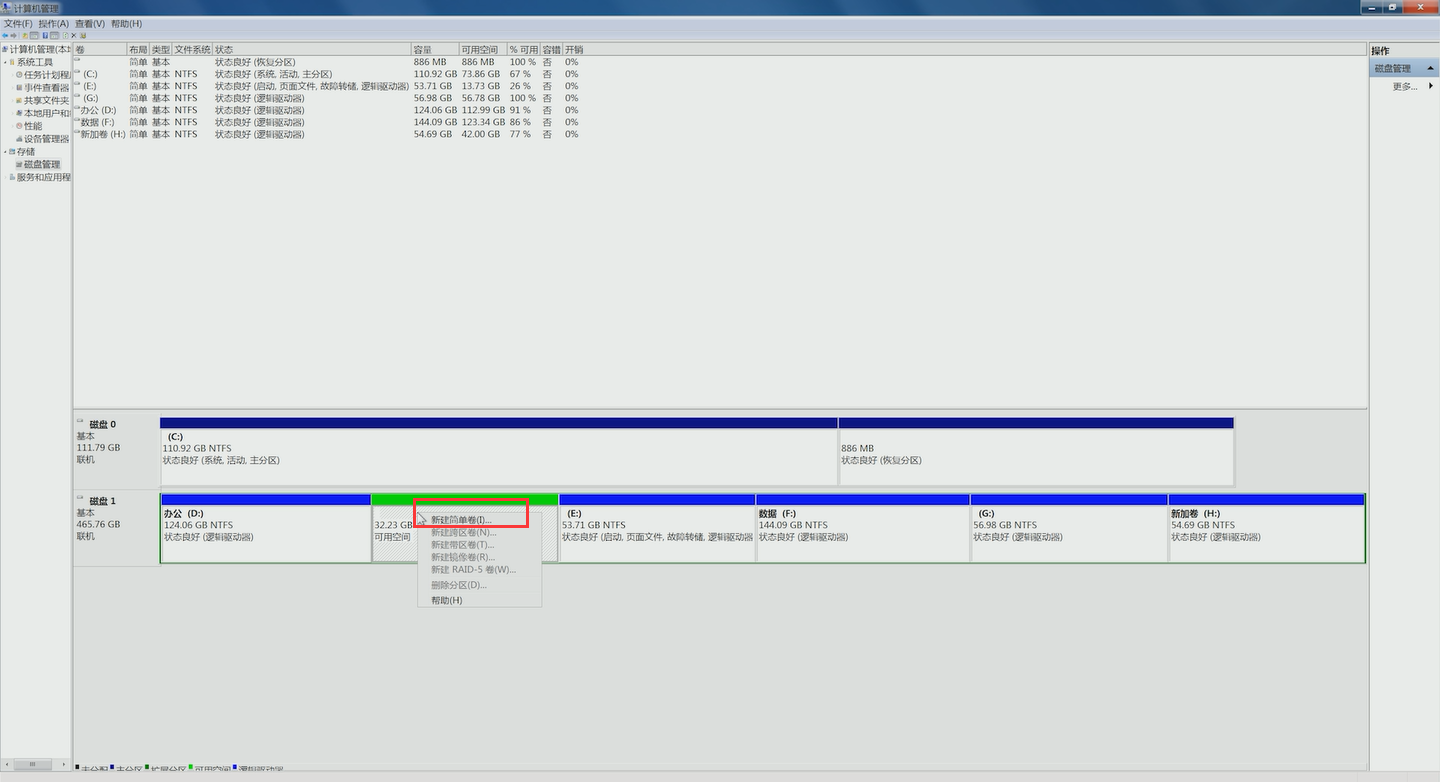The width and height of the screenshot is (1440, 782).
Task: Select the (G:) 56.98 GB partition block
Action: pos(1069,528)
